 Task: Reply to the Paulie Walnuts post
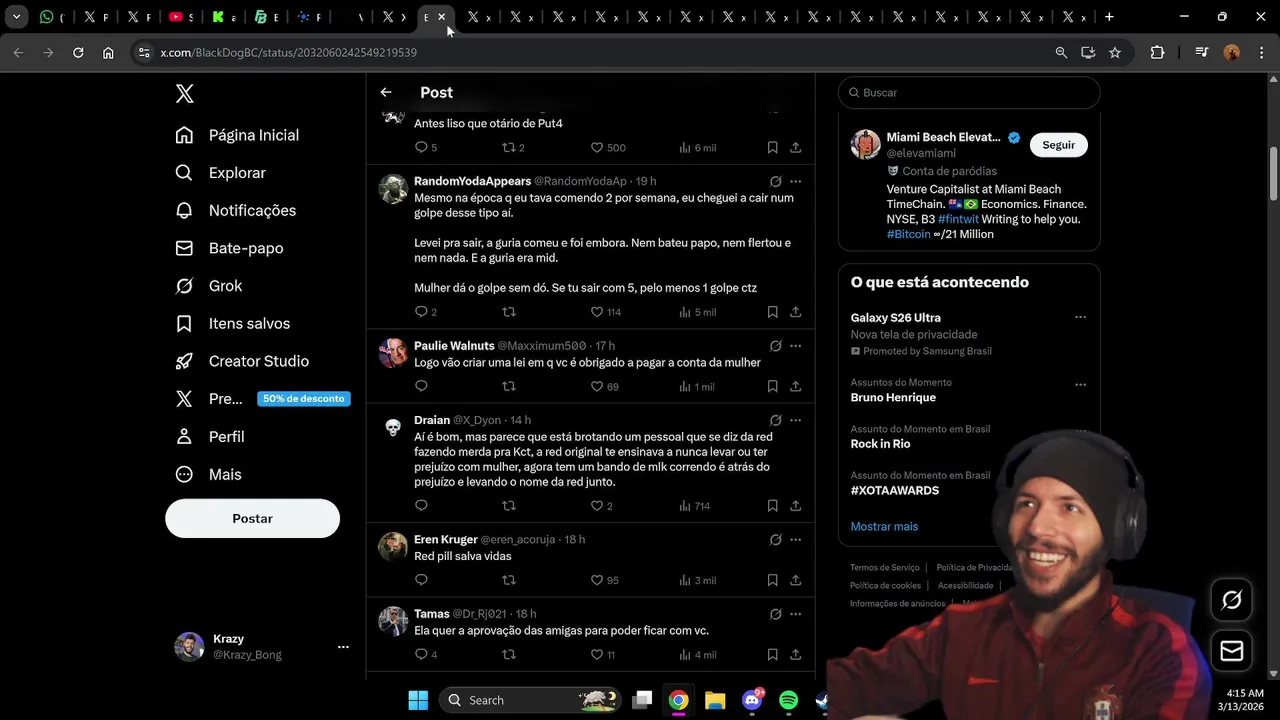click(421, 387)
